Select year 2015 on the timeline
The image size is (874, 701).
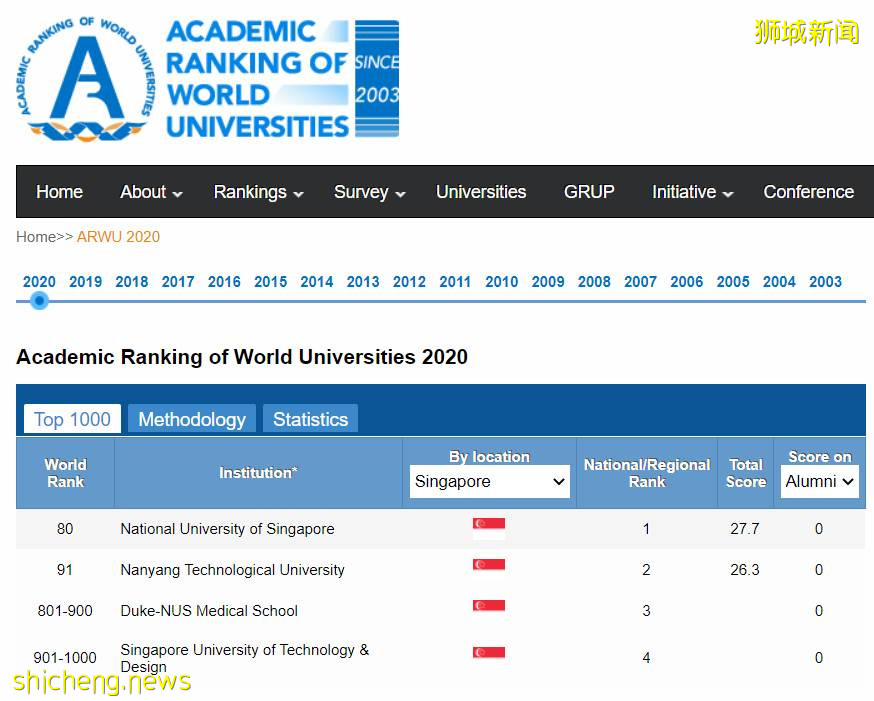point(270,282)
